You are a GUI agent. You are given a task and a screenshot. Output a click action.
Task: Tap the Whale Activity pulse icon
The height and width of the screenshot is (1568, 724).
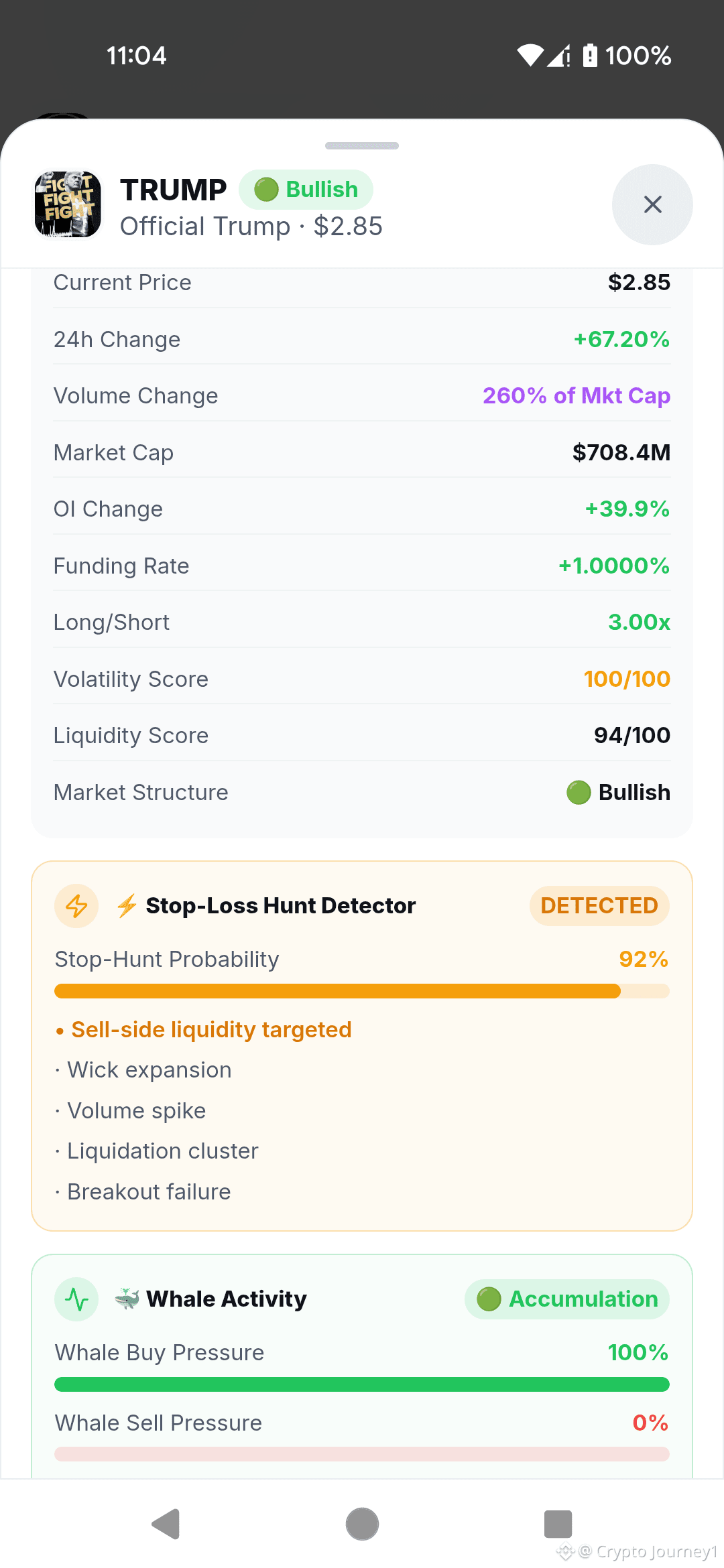tap(76, 1299)
